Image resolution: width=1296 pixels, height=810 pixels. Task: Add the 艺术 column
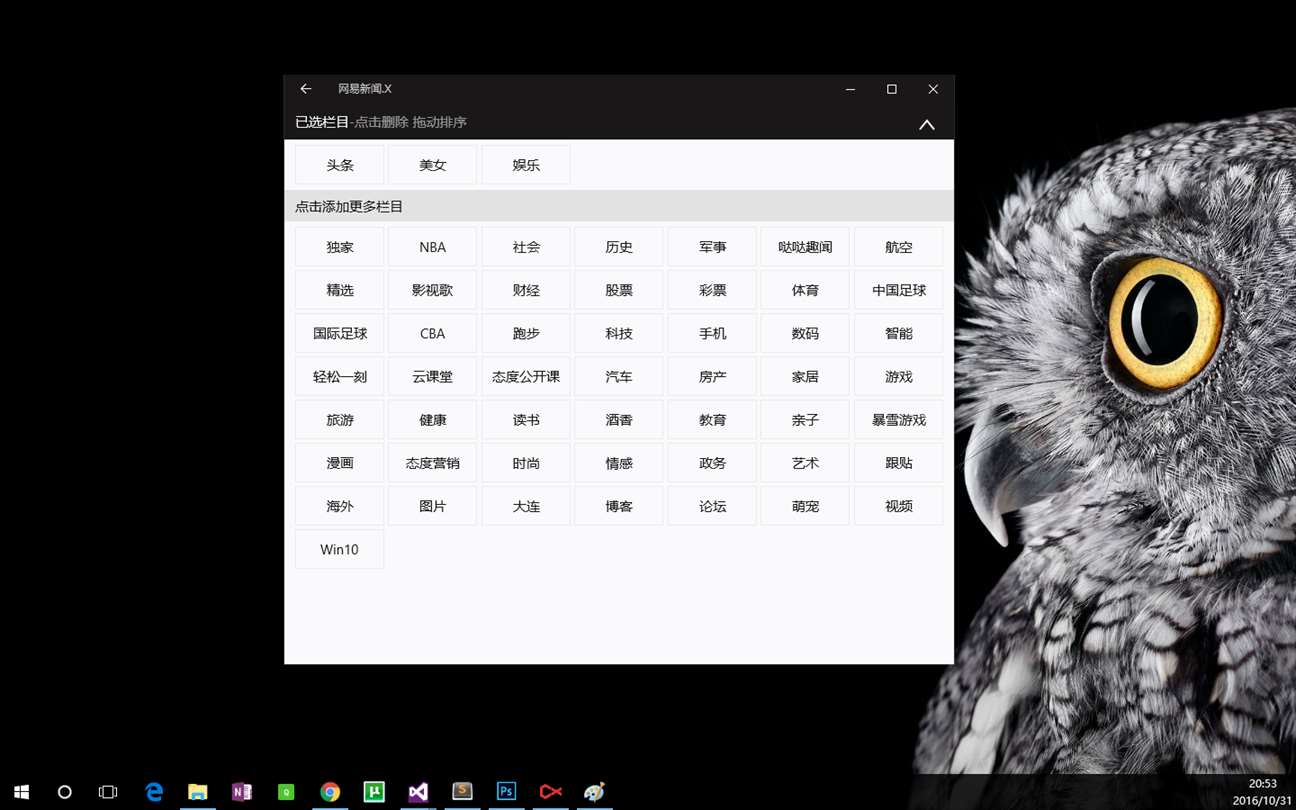805,463
